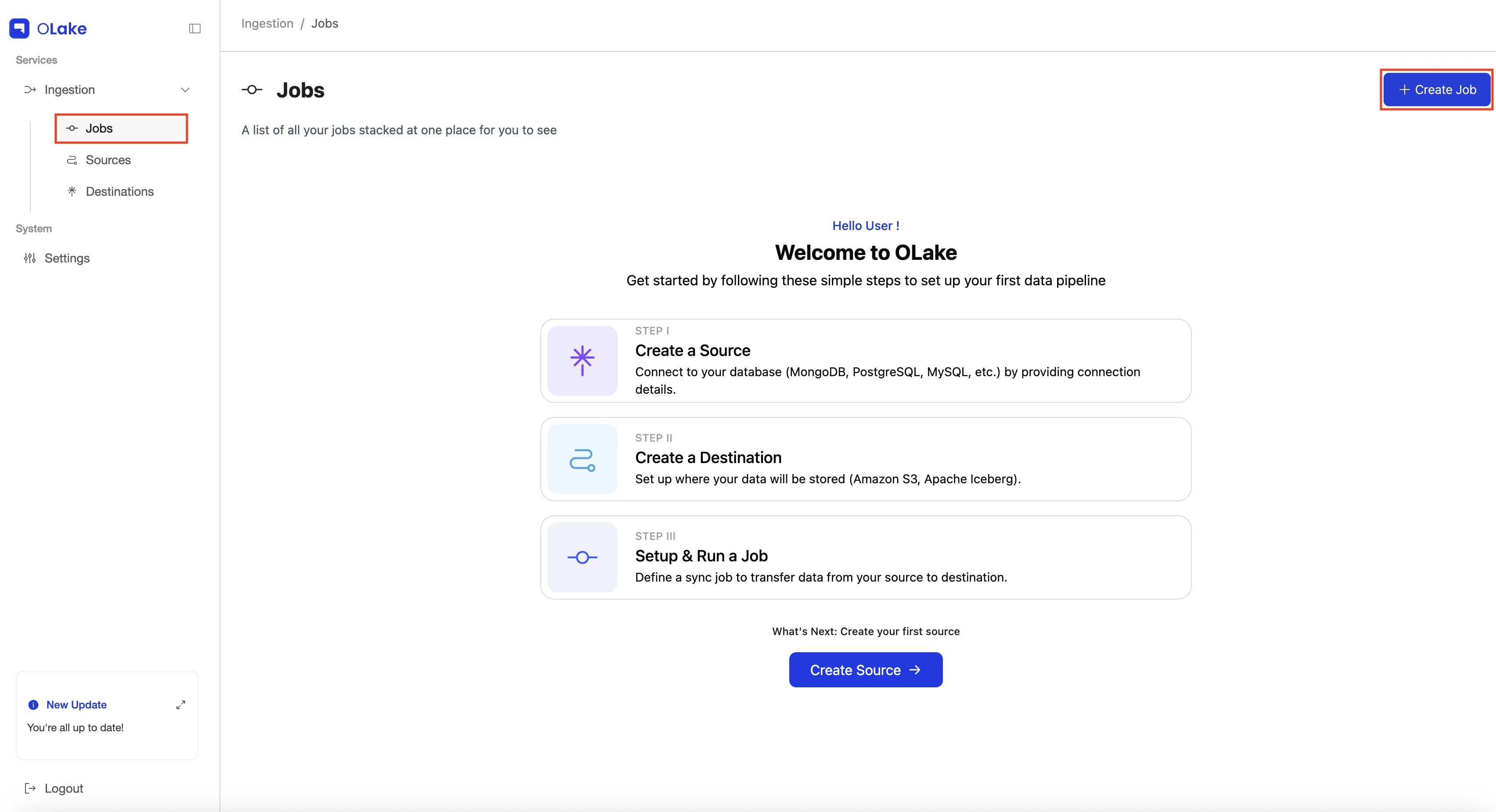Collapse the sidebar using the panel icon
The image size is (1496, 812).
tap(195, 29)
